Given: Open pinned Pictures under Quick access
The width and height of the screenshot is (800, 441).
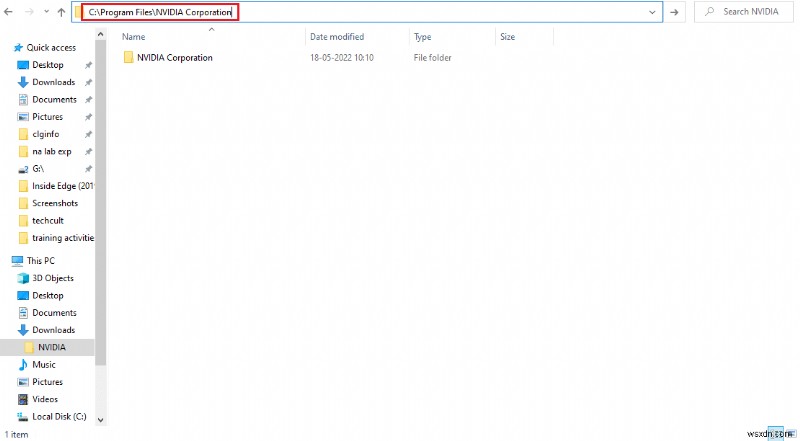Looking at the screenshot, I should click(47, 117).
